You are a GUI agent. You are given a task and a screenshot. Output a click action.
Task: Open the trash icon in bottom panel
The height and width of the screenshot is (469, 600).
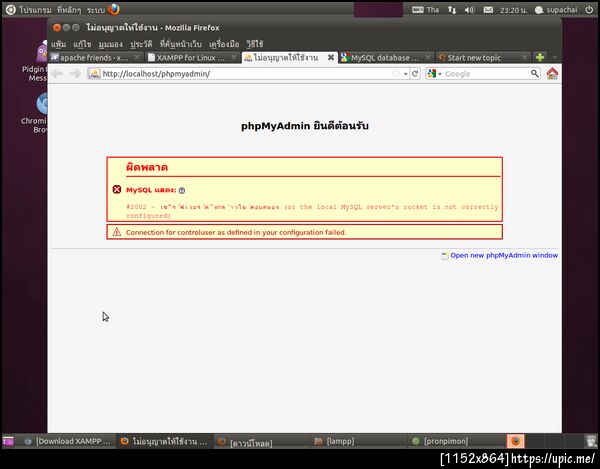592,441
